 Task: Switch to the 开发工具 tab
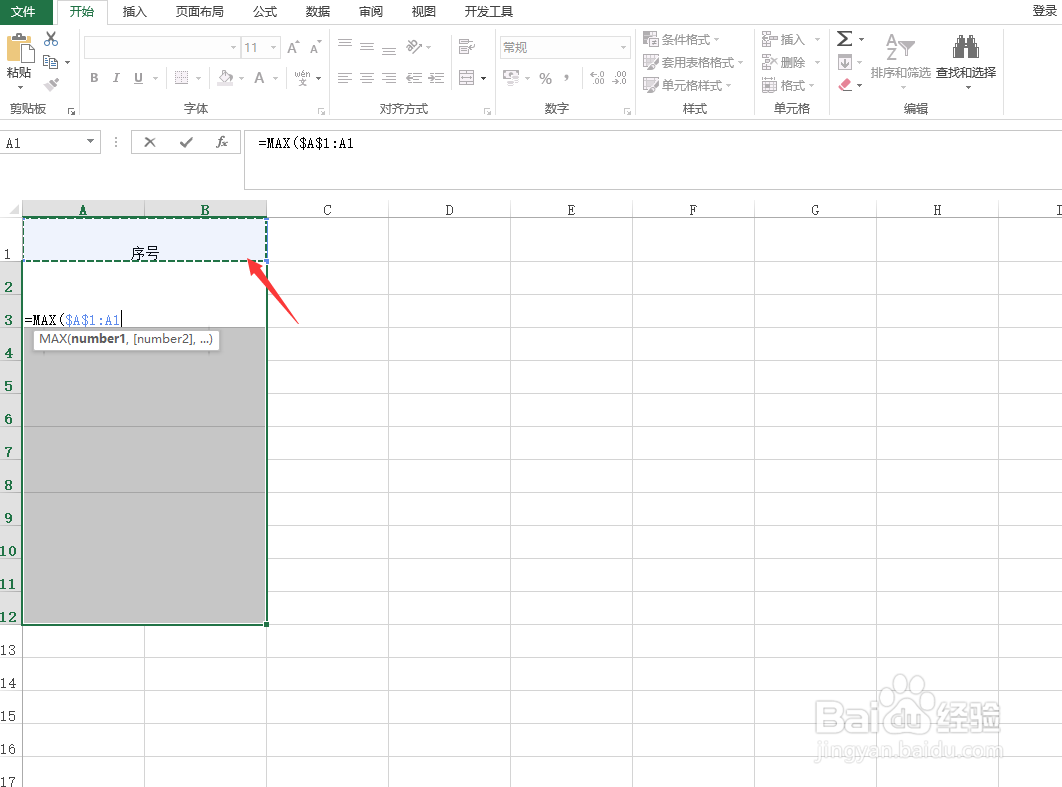[x=489, y=12]
